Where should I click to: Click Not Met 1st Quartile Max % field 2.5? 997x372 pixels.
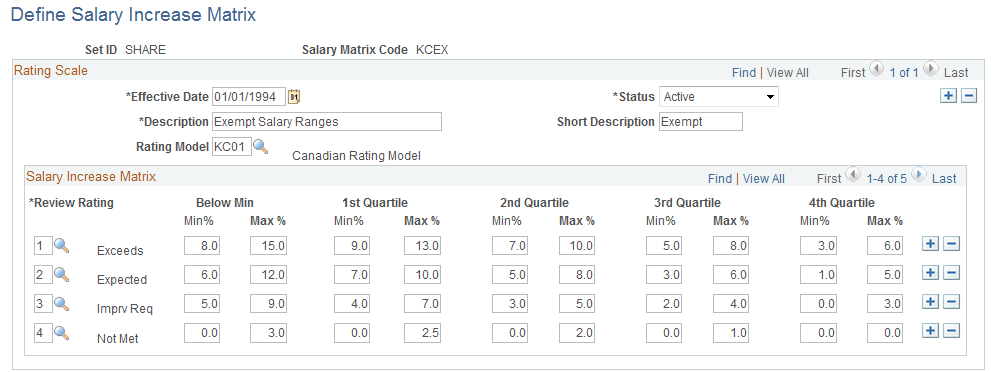[x=421, y=332]
